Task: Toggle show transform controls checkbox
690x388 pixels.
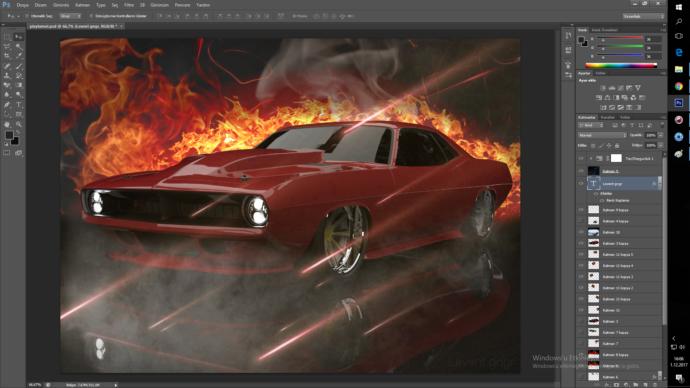Action: (91, 16)
